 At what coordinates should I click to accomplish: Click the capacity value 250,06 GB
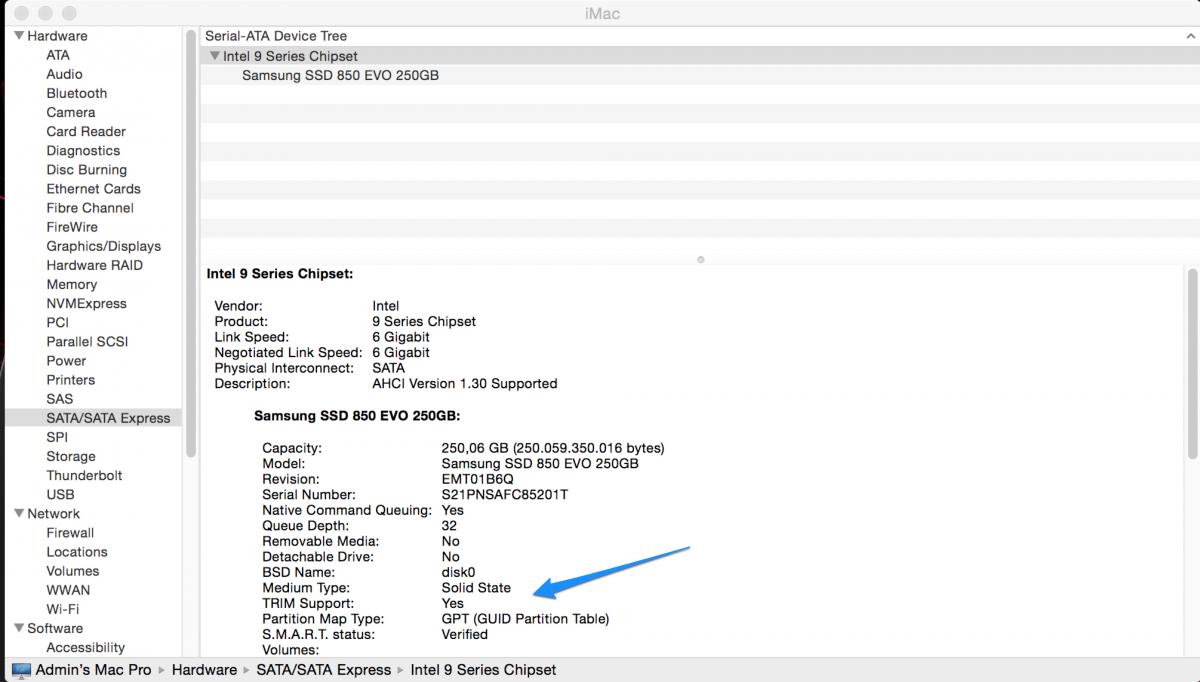tap(475, 448)
